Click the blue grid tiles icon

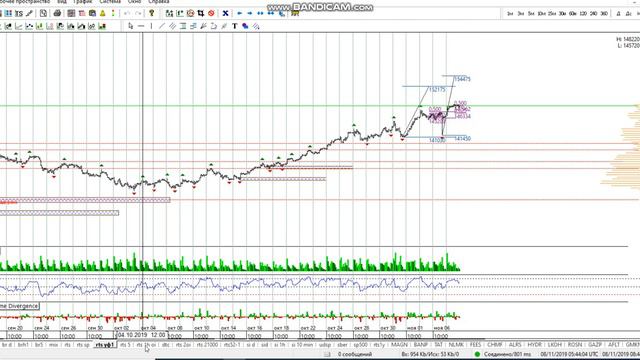point(9,13)
